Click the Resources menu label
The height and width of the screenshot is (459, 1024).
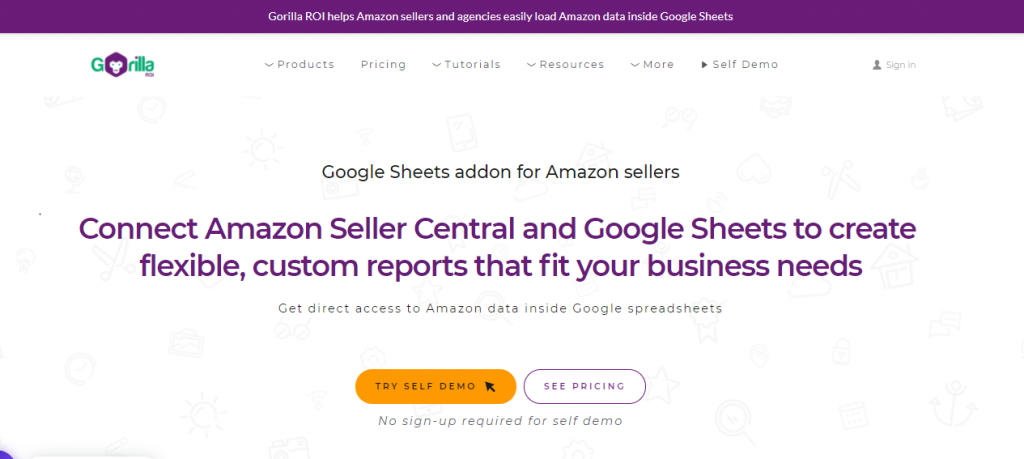coord(571,65)
